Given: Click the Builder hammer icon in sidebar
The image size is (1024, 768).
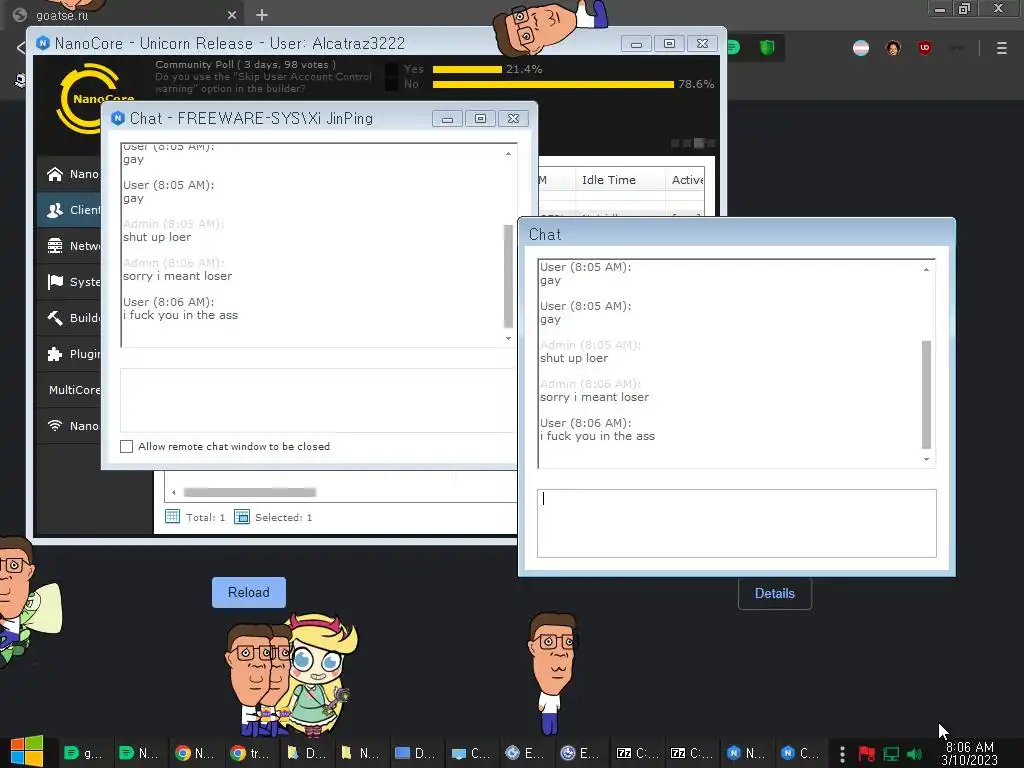Looking at the screenshot, I should tap(55, 317).
